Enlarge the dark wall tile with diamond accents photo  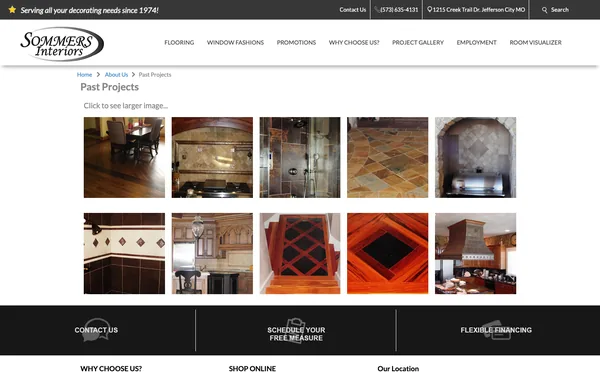[x=124, y=253]
